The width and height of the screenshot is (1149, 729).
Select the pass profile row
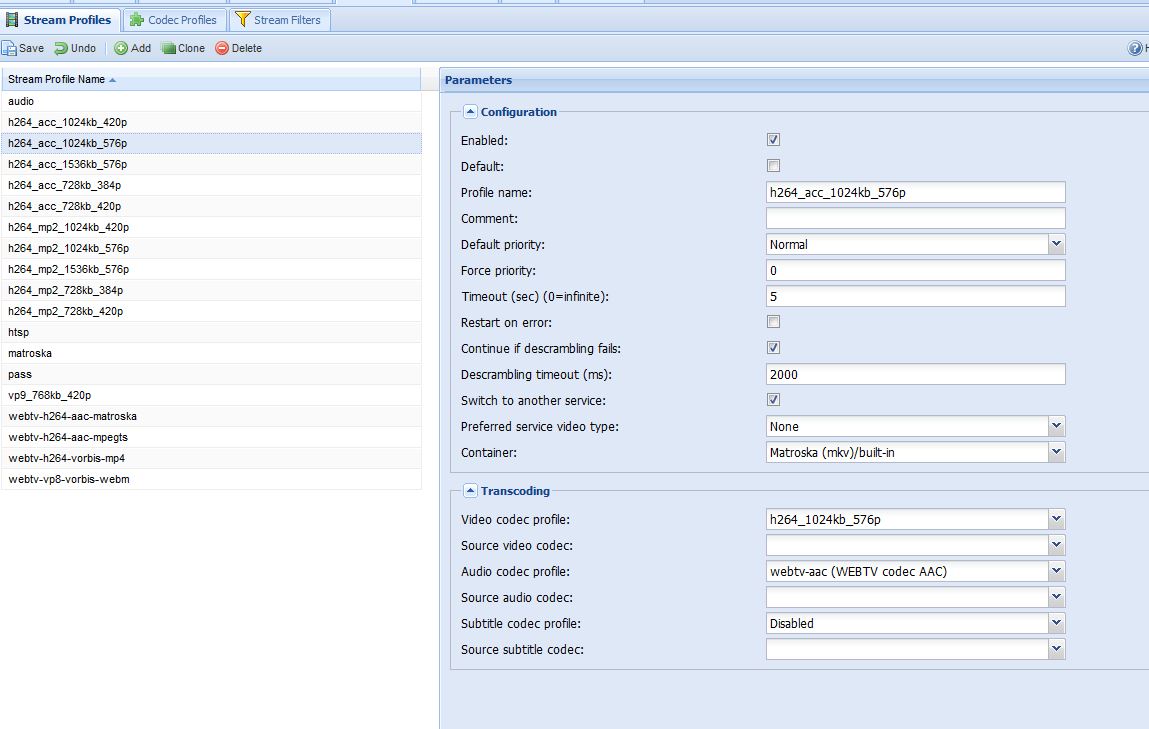coord(211,374)
